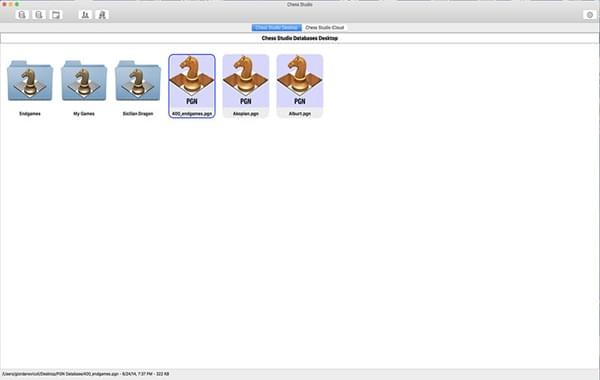The image size is (600, 380).
Task: Click the "400_endgames.pgn" file name
Action: click(192, 114)
